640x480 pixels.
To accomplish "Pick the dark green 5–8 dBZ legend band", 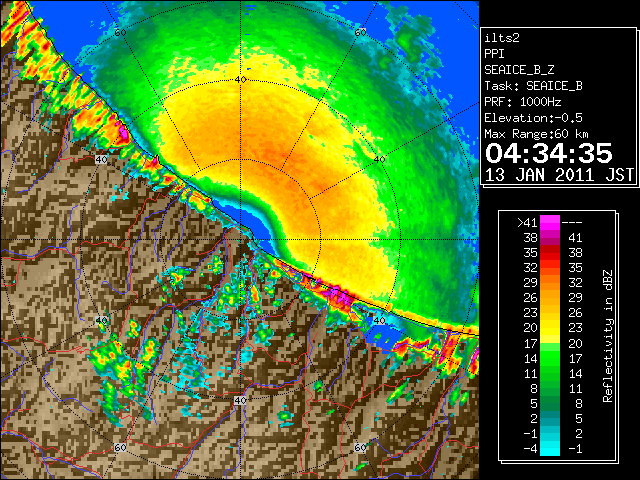I will coord(550,403).
